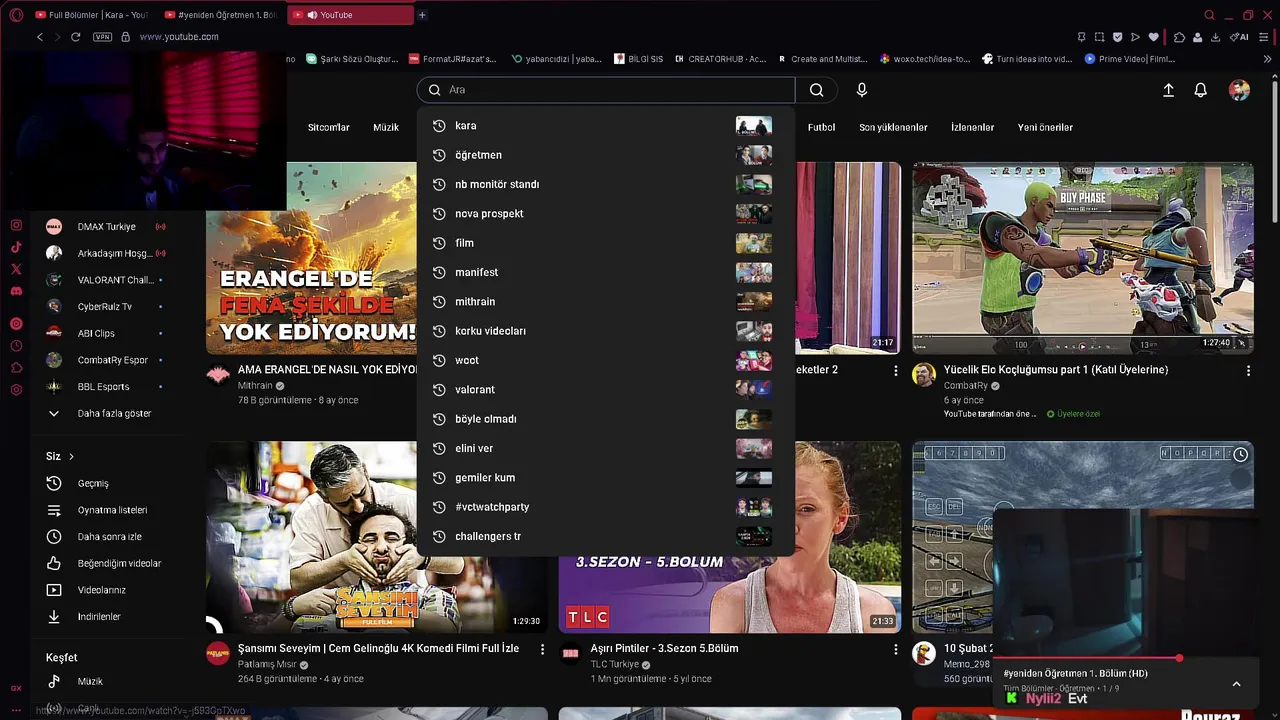This screenshot has width=1280, height=720.
Task: Select the İzlenenler filter chip
Action: click(x=972, y=127)
